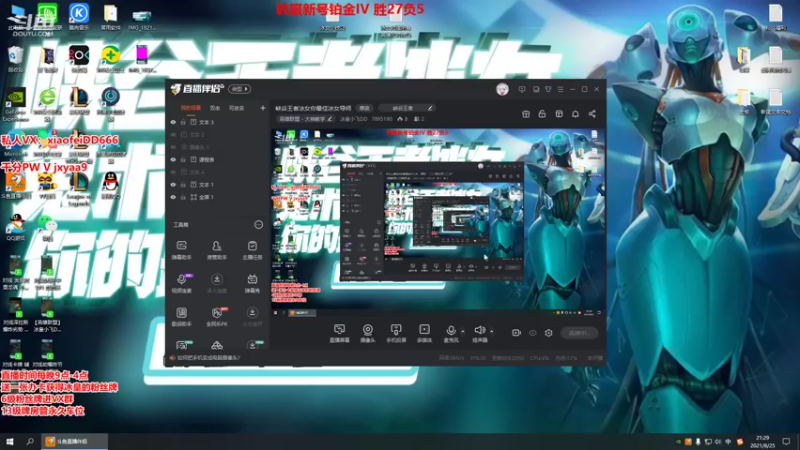Switch to second scene tab

215,108
